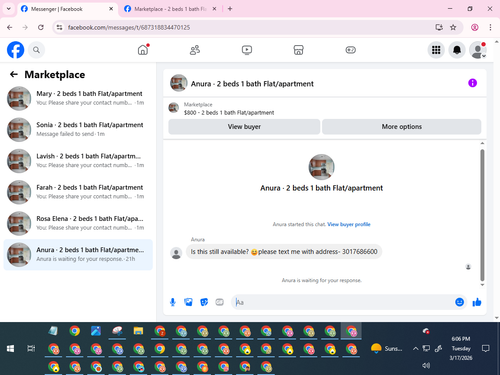Click the taskbar volume speaker icon
500x375 pixels.
point(426,366)
